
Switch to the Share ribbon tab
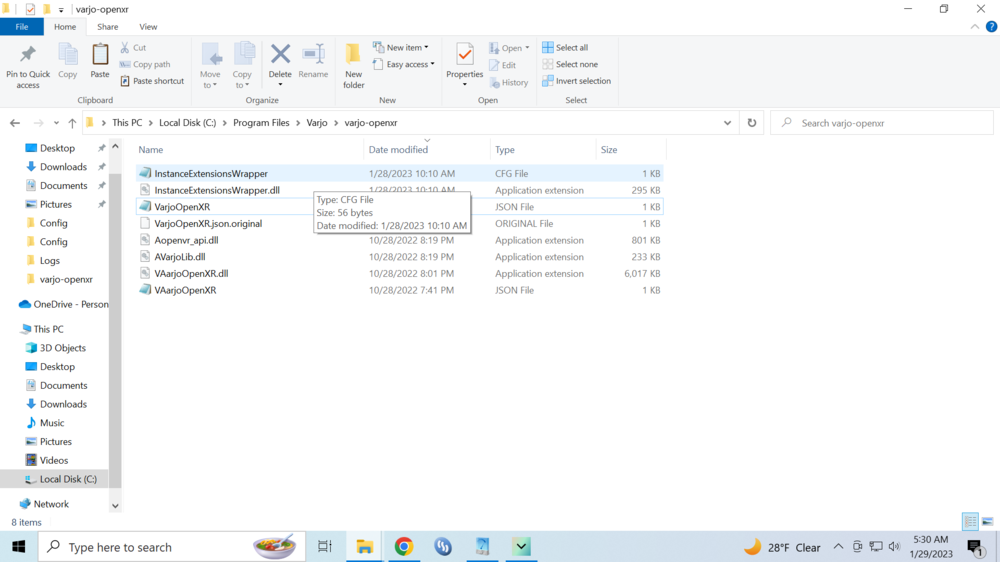pos(107,27)
